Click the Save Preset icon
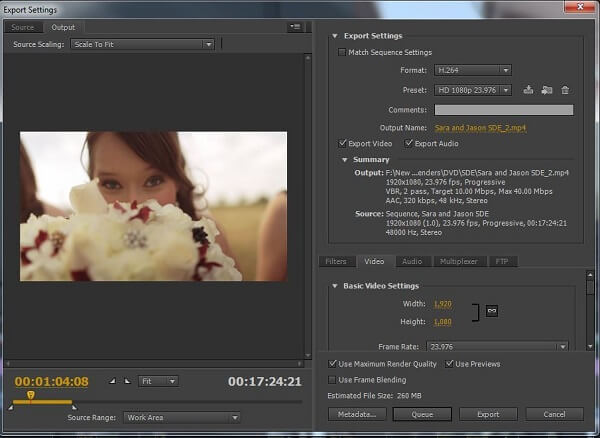 [528, 90]
